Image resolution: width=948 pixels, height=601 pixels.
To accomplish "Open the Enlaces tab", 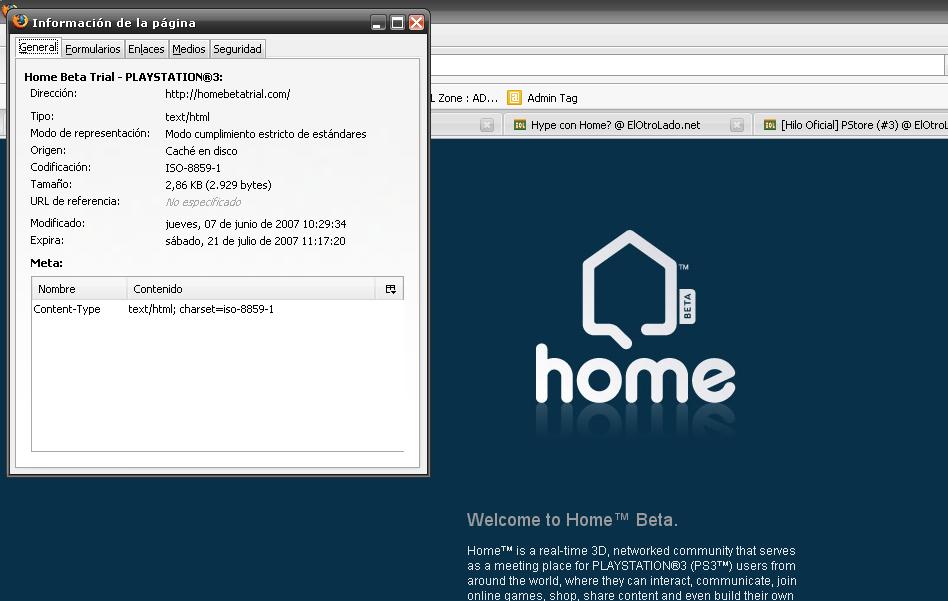I will point(146,49).
